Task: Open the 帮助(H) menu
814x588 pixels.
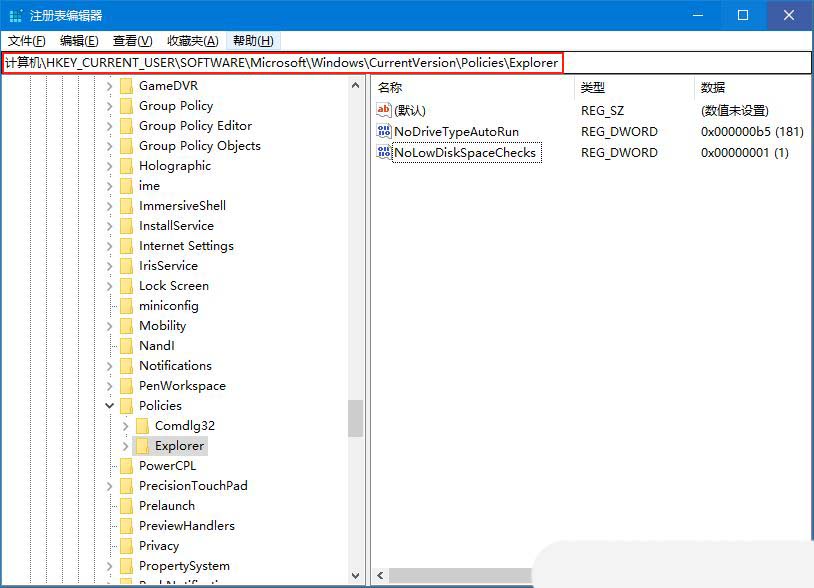Action: pos(253,41)
